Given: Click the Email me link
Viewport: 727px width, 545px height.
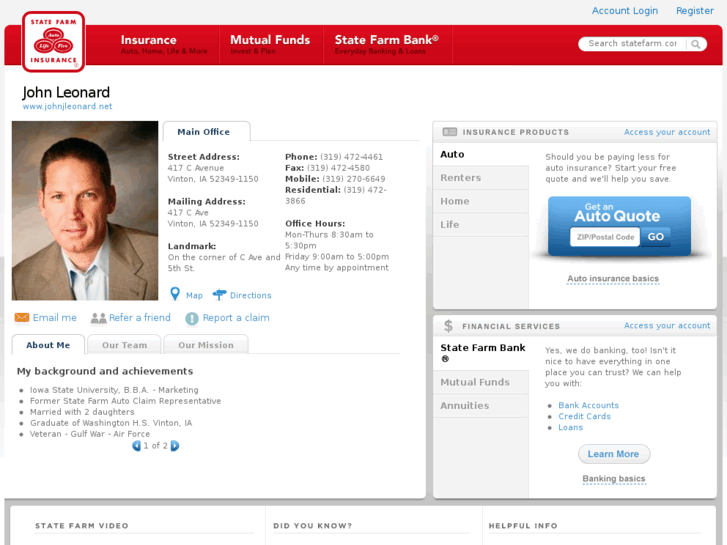Looking at the screenshot, I should pos(54,318).
